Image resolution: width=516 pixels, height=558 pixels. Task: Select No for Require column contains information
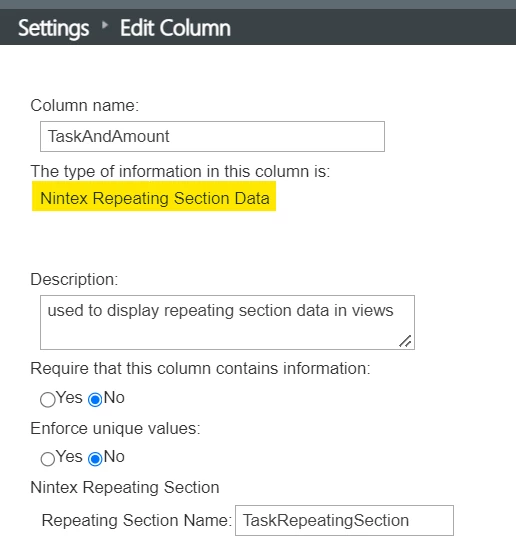point(95,399)
